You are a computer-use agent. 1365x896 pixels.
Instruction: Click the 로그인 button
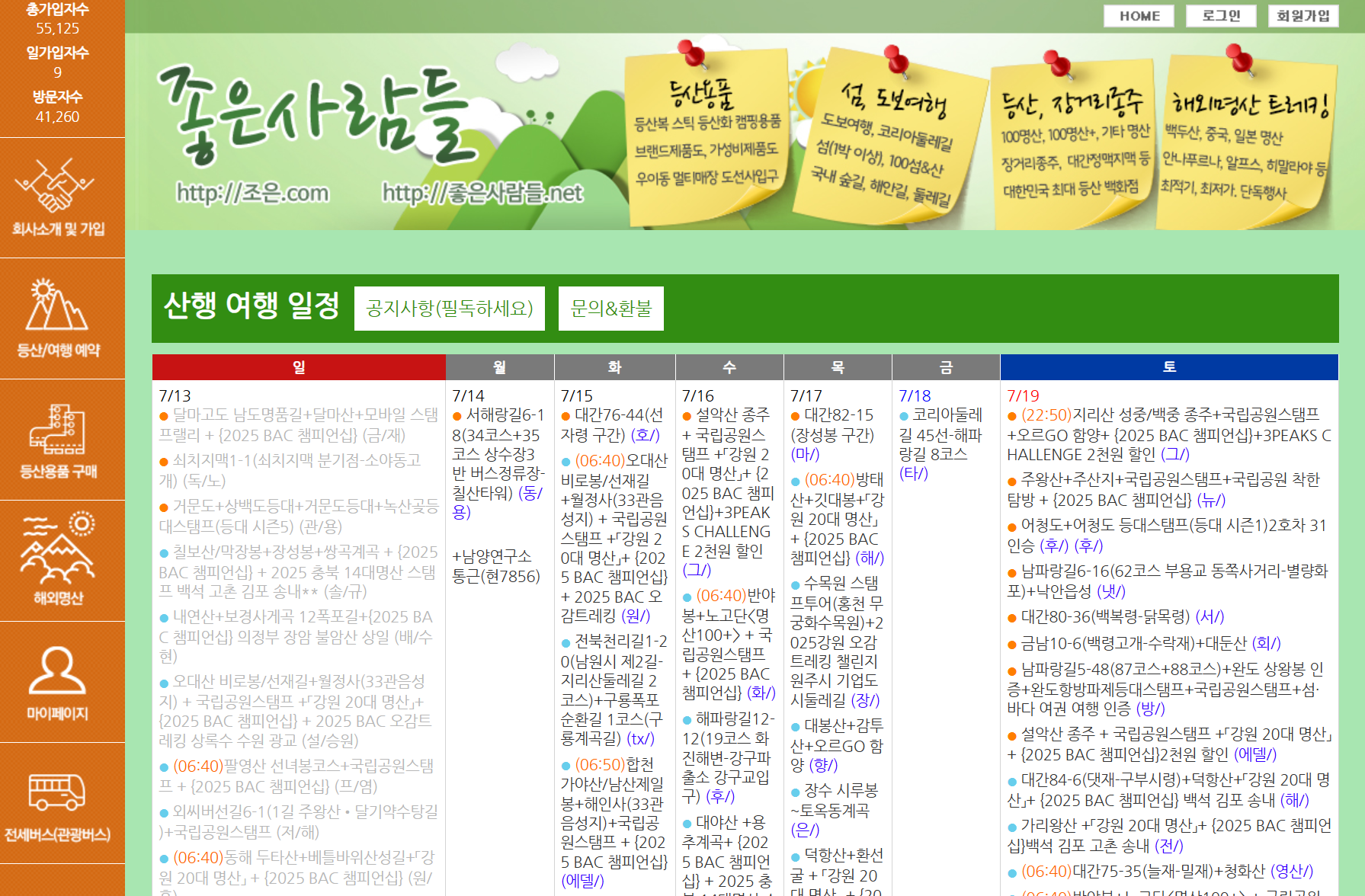[1221, 16]
